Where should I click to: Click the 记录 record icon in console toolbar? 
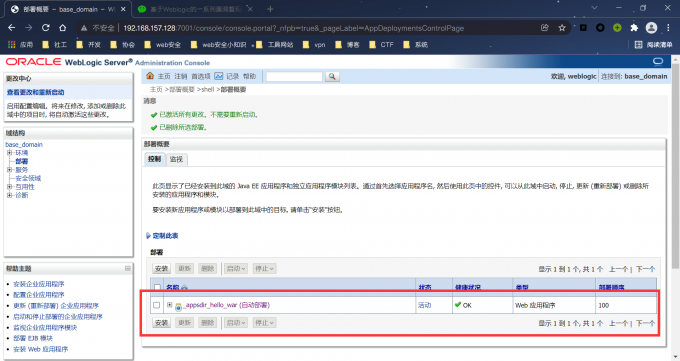[x=219, y=76]
